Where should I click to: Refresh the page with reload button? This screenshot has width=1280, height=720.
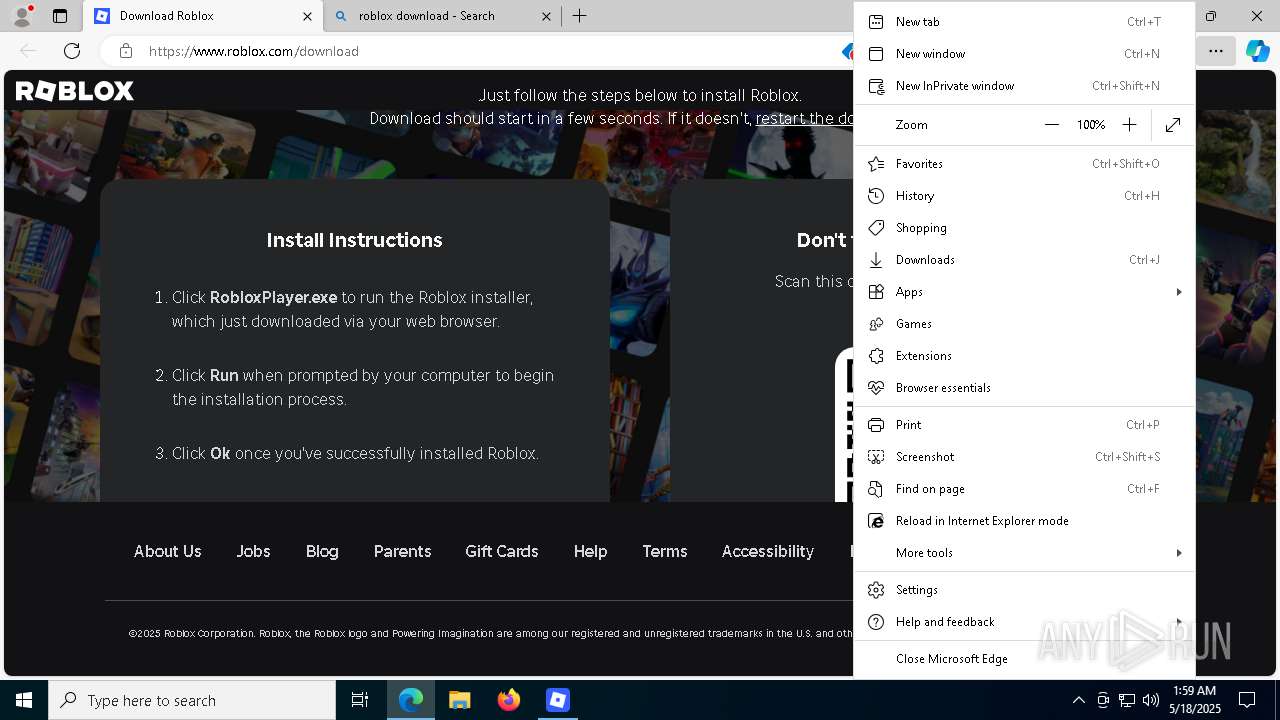point(72,51)
